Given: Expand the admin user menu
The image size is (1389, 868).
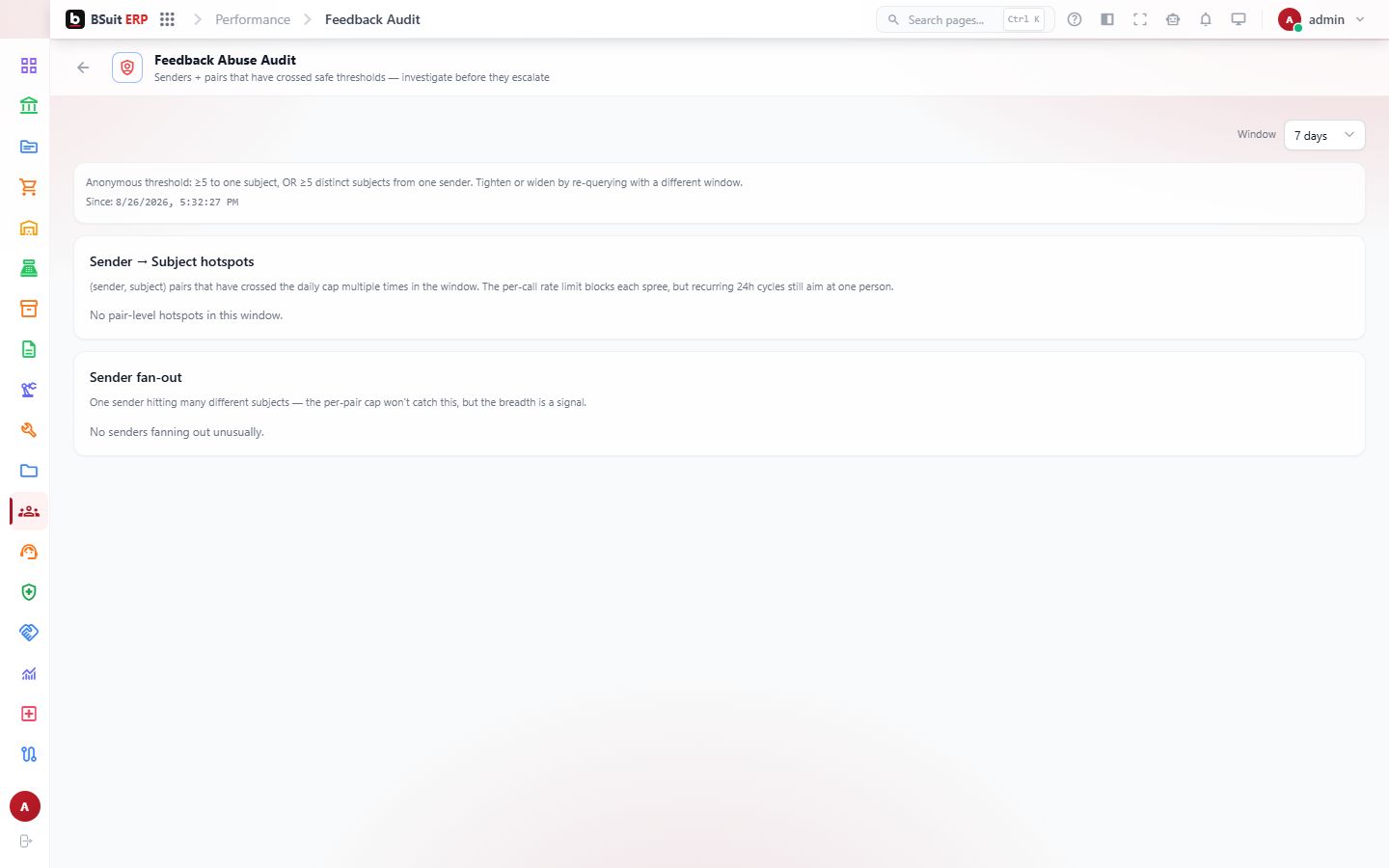Looking at the screenshot, I should (x=1321, y=19).
